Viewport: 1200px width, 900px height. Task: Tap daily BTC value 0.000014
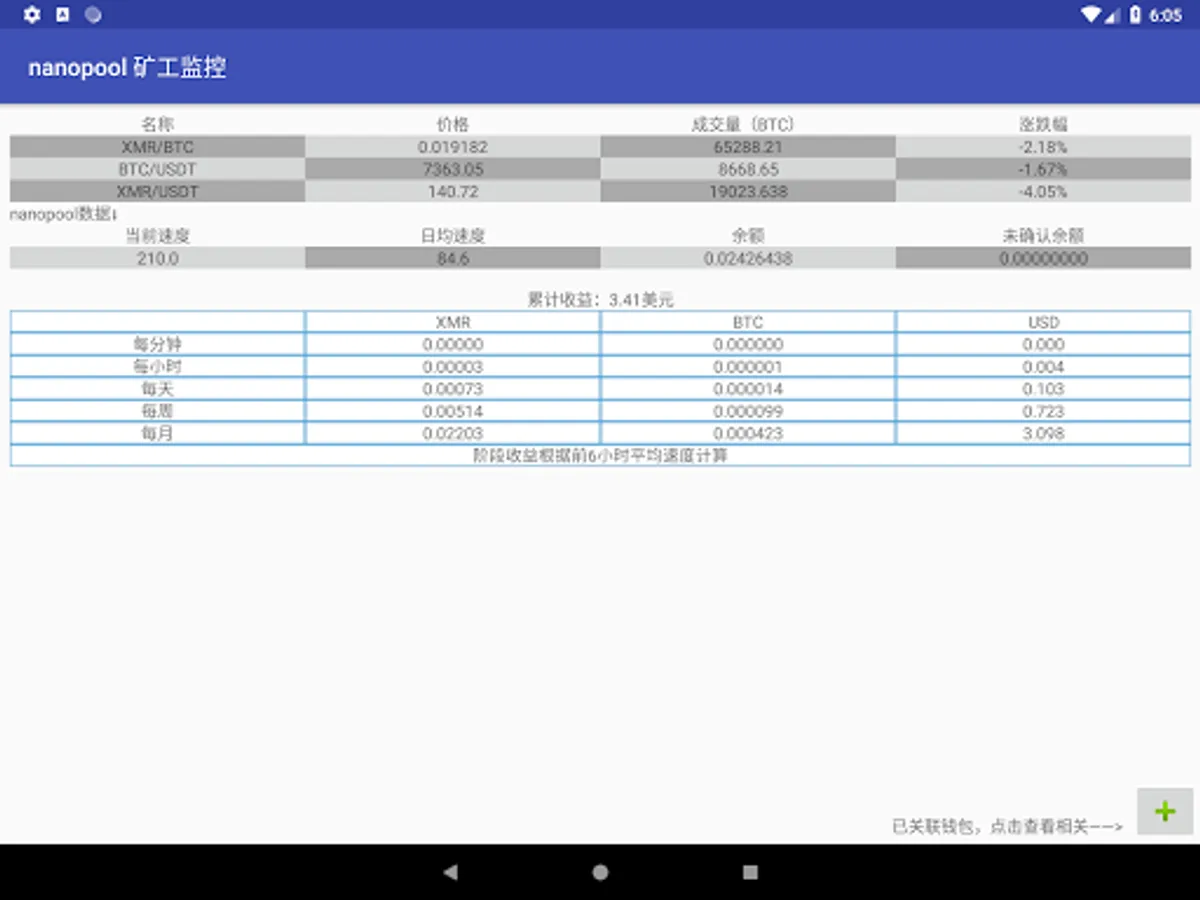tap(748, 388)
